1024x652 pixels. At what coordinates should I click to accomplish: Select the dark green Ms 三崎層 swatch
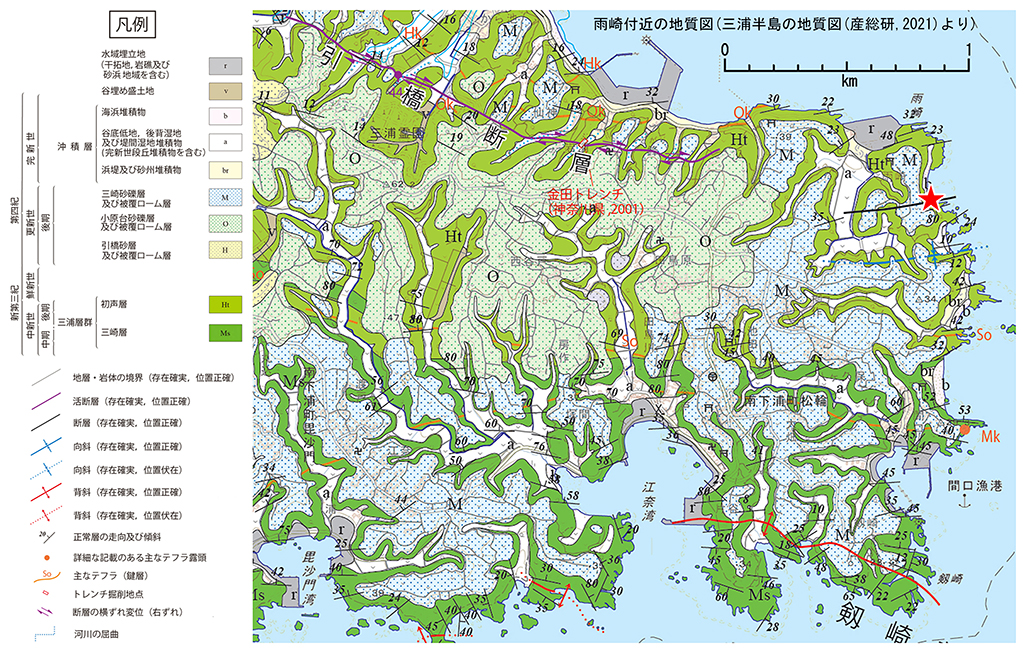[x=227, y=331]
